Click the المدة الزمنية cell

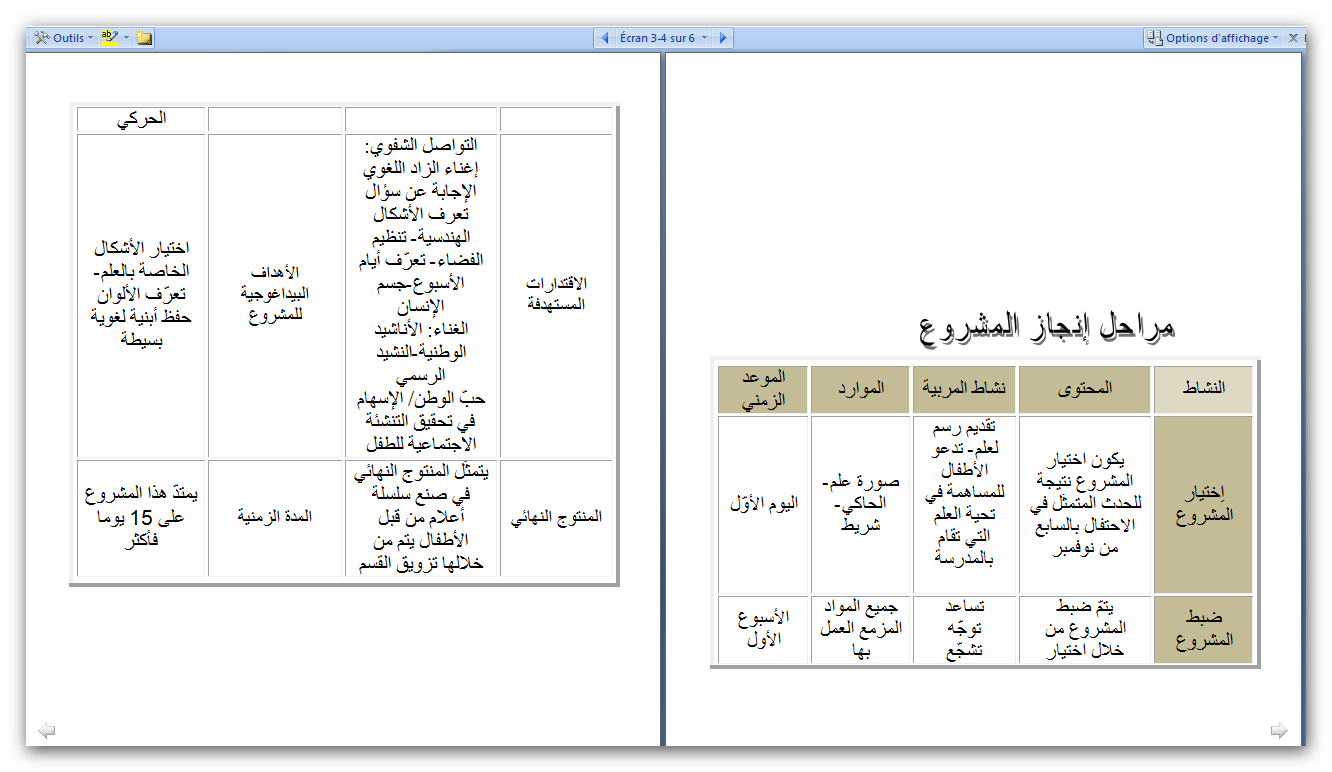point(274,518)
